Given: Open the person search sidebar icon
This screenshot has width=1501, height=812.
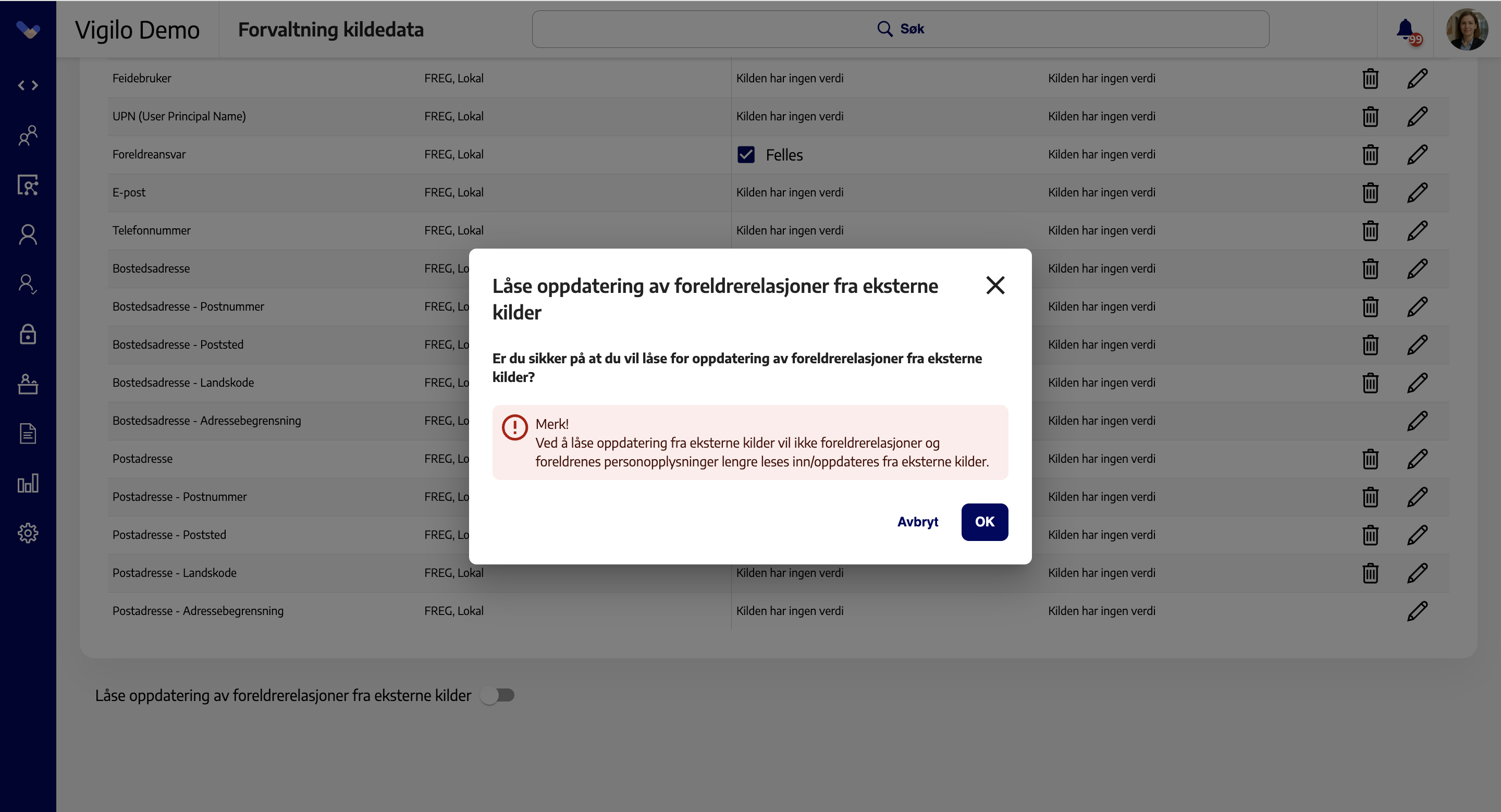Looking at the screenshot, I should 28,185.
